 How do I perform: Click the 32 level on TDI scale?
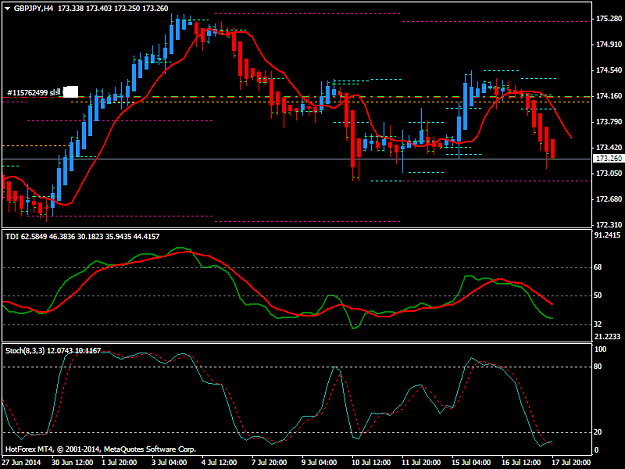click(x=597, y=324)
